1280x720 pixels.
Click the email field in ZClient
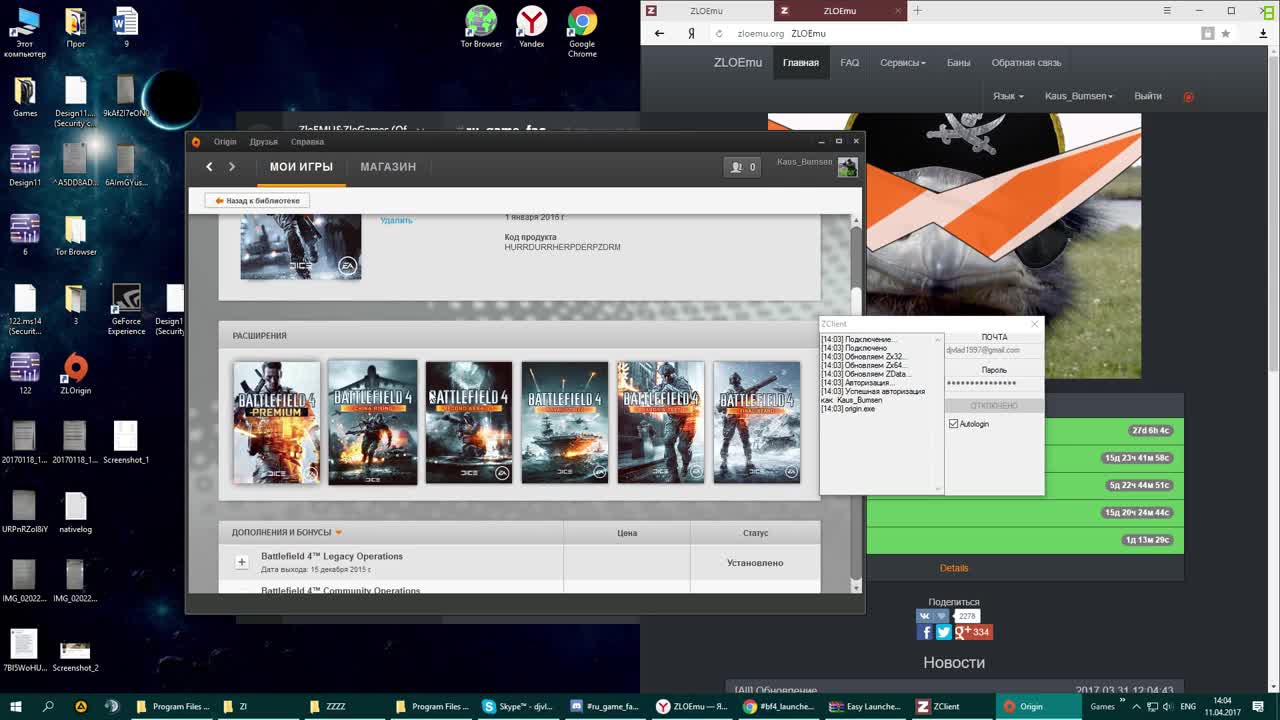[993, 351]
